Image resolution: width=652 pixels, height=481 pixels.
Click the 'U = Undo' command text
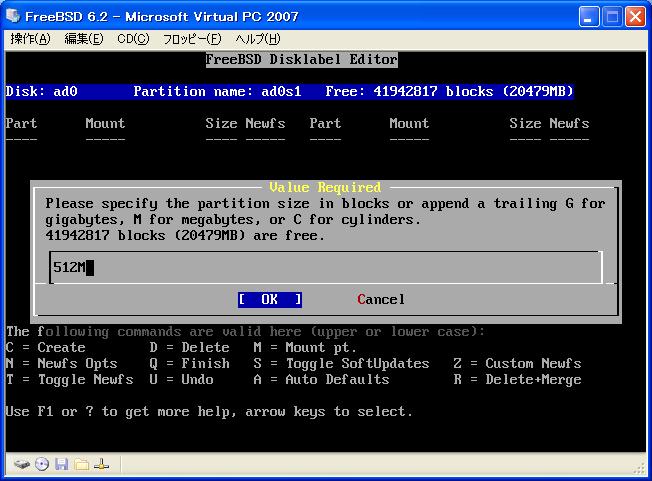point(181,380)
